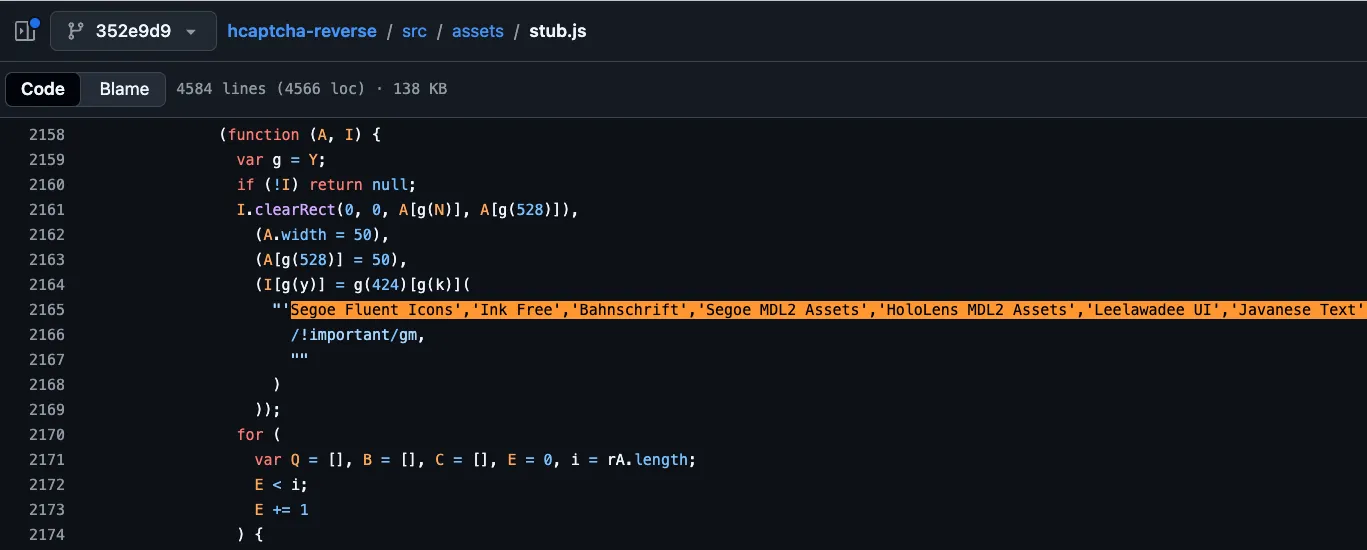Click the file size info "4584 lines (4566 loc) · 138 KB"

(311, 89)
